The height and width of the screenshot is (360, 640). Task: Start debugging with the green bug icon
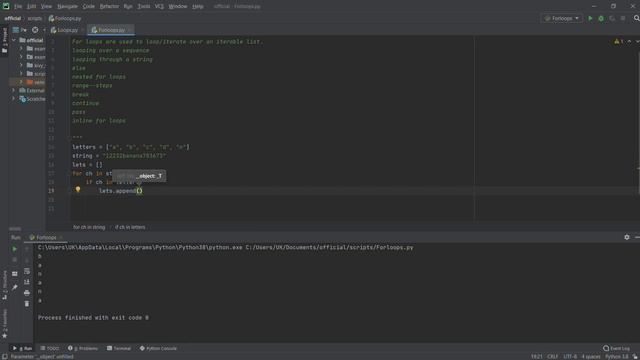pyautogui.click(x=601, y=18)
